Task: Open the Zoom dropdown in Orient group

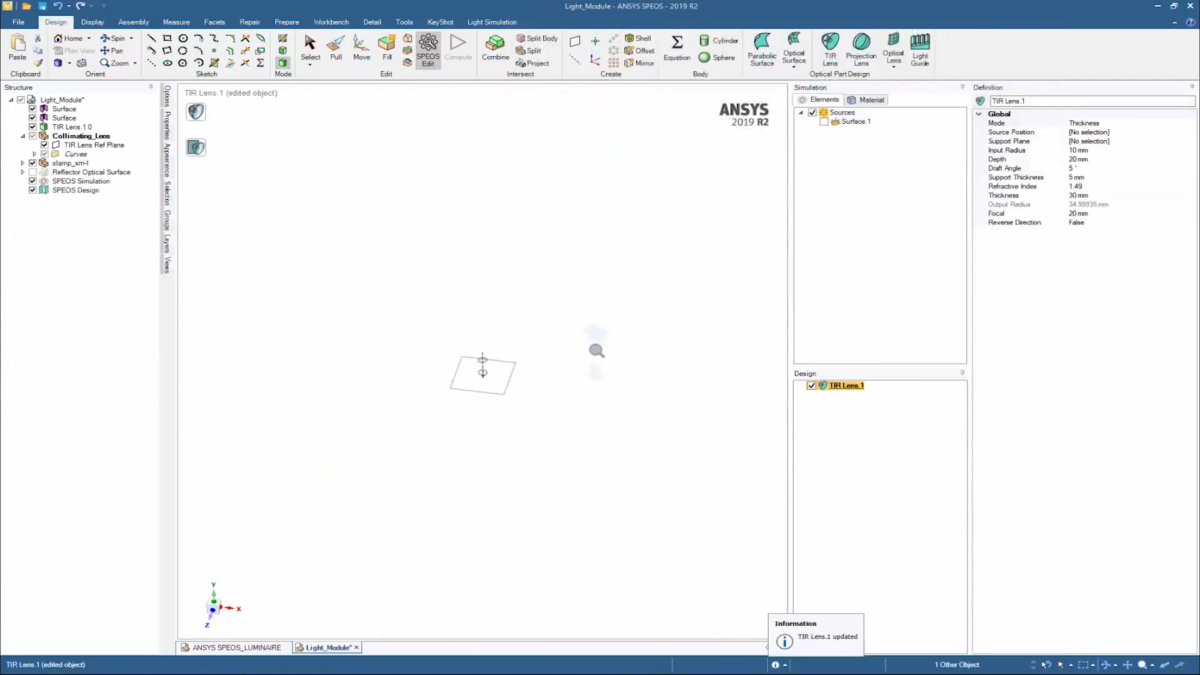Action: tap(135, 63)
